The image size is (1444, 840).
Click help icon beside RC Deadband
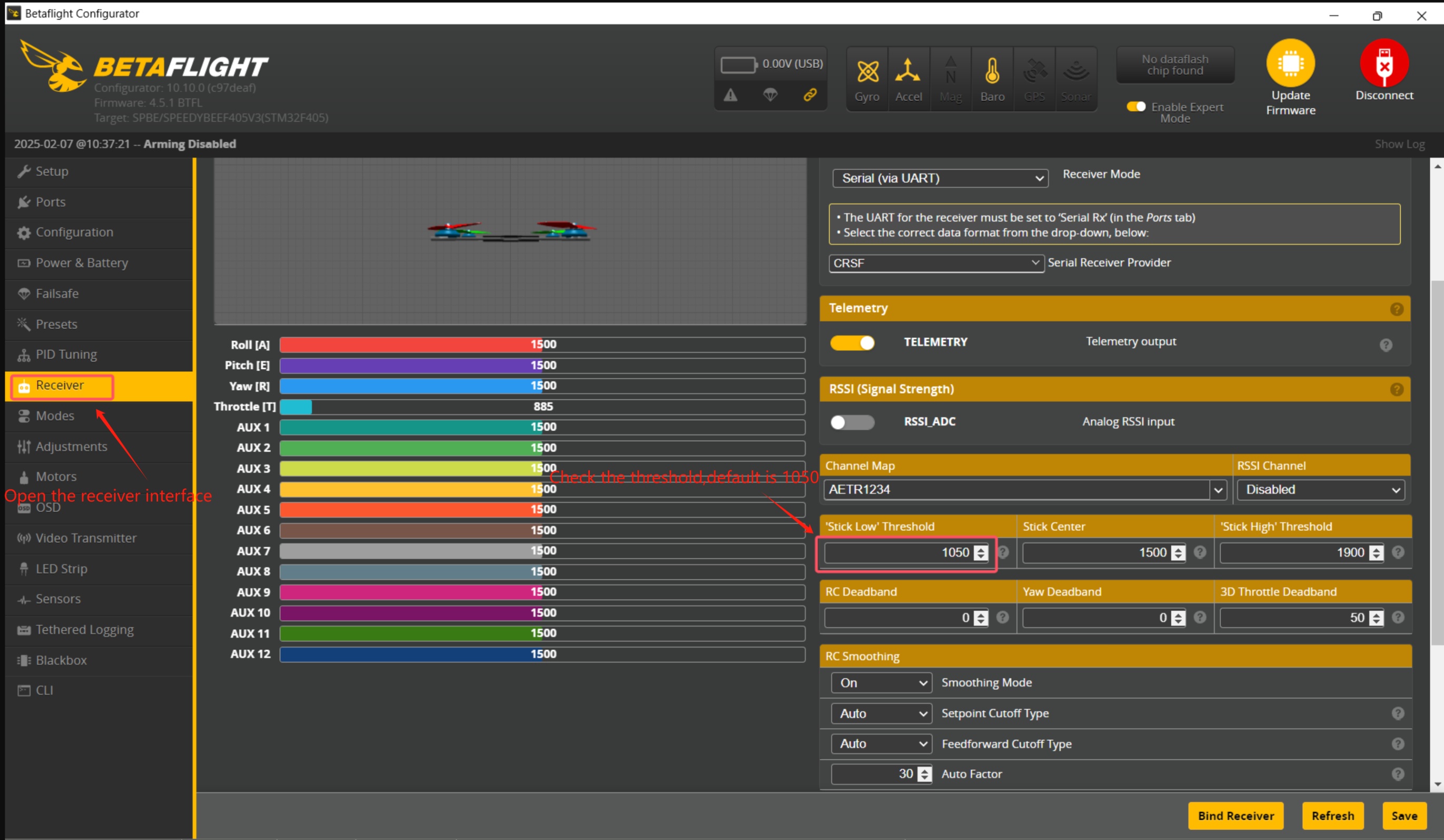(x=1002, y=617)
